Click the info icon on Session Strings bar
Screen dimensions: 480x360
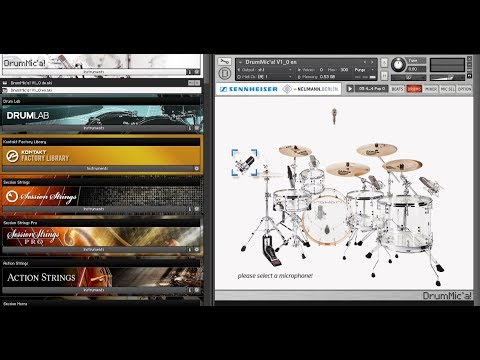[x=190, y=209]
